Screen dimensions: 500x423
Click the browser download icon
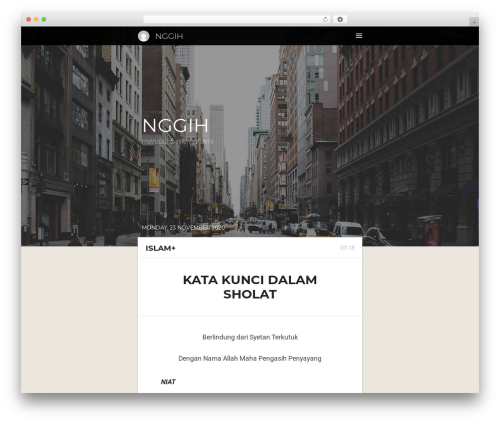(340, 19)
